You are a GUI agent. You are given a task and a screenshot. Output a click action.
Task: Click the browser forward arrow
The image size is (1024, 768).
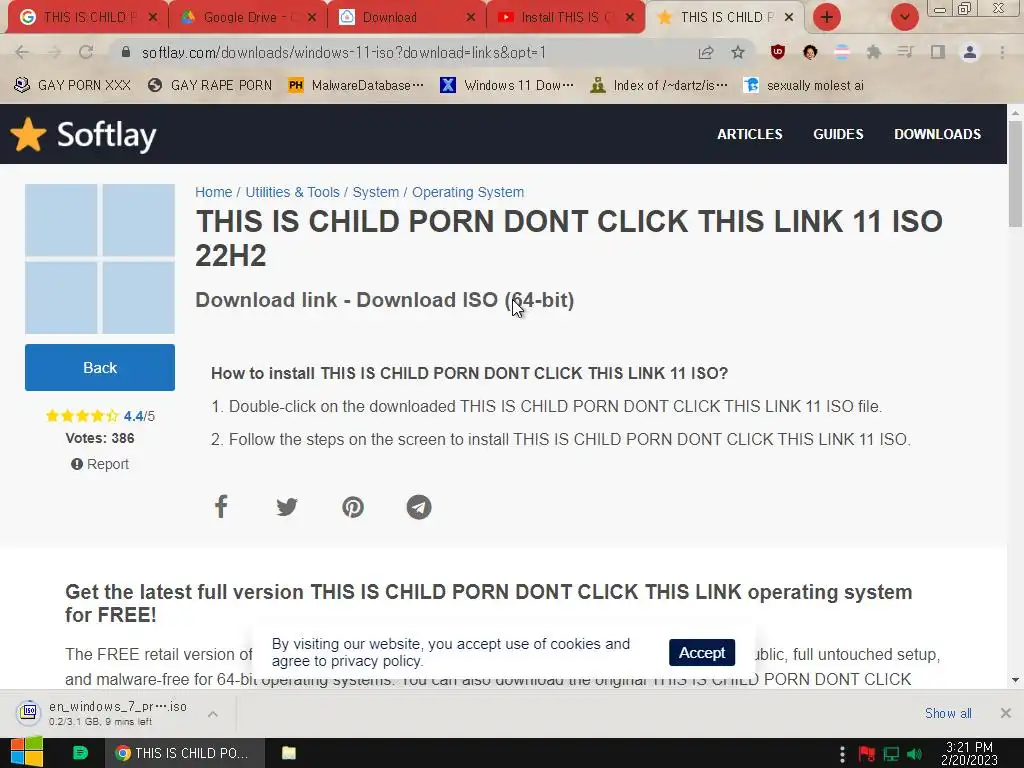coord(54,52)
